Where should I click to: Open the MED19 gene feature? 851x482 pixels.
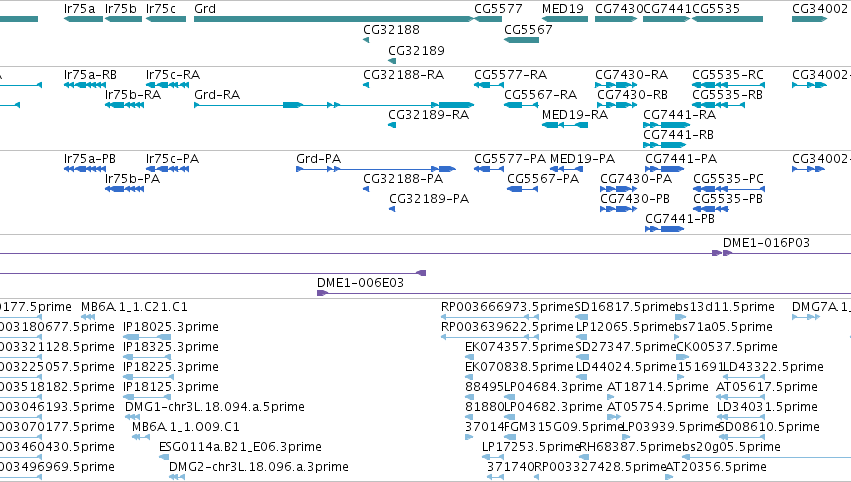(x=564, y=19)
